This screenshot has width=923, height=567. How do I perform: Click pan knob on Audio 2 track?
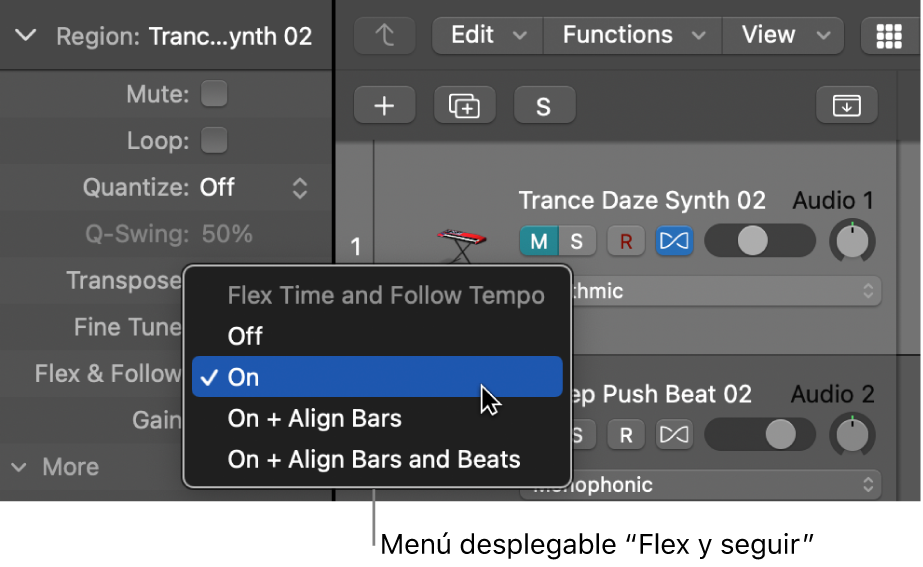coord(852,435)
